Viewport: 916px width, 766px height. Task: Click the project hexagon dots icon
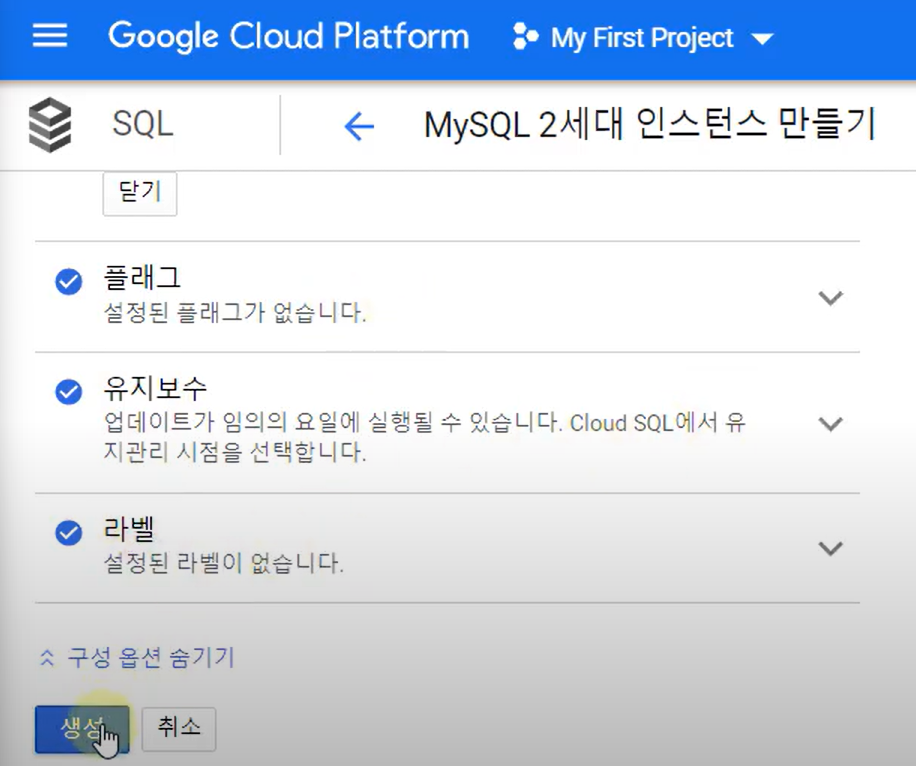pyautogui.click(x=525, y=37)
